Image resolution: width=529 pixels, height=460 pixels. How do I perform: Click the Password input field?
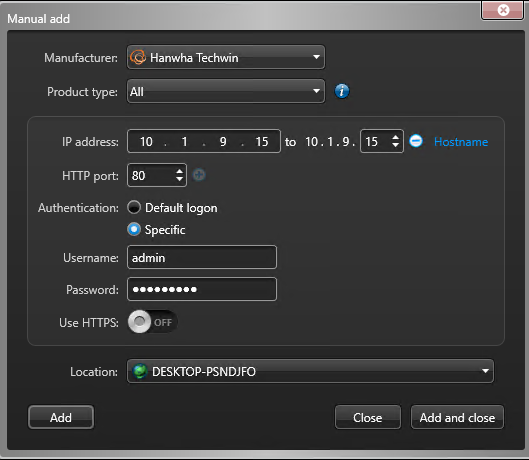pyautogui.click(x=202, y=289)
